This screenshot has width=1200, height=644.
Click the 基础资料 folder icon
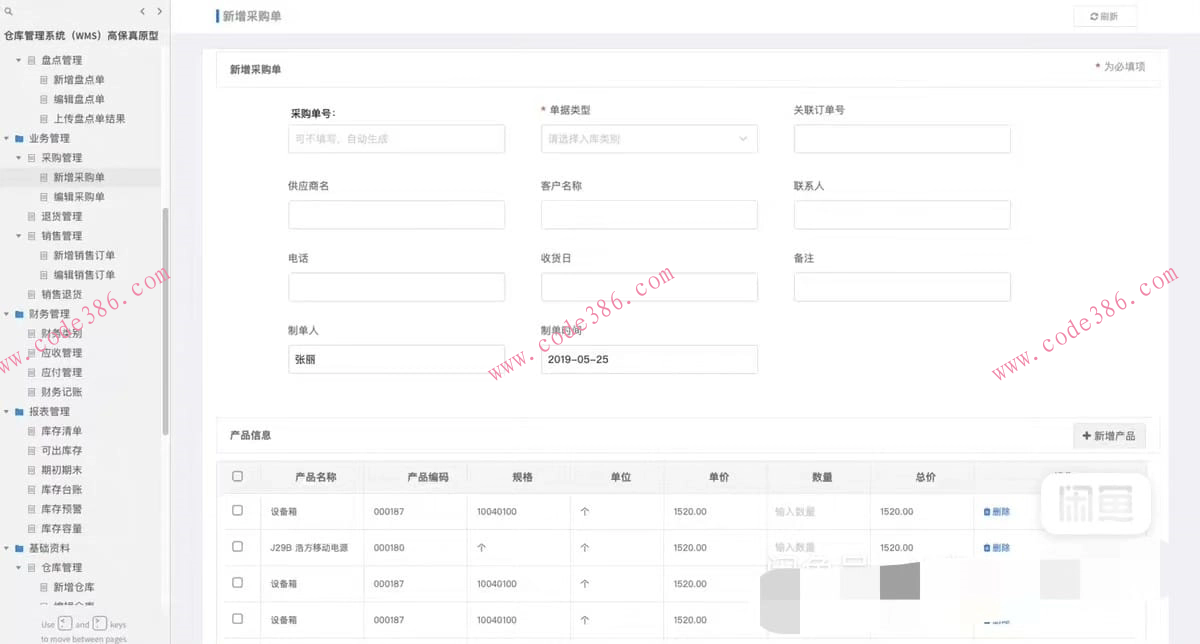pyautogui.click(x=20, y=549)
